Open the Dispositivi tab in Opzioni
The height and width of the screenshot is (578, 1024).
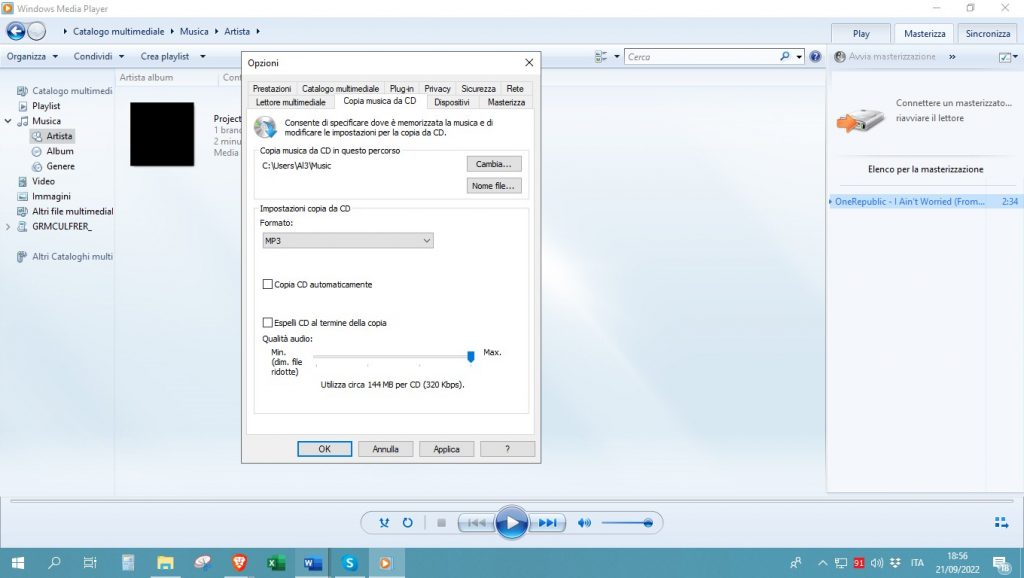[451, 101]
